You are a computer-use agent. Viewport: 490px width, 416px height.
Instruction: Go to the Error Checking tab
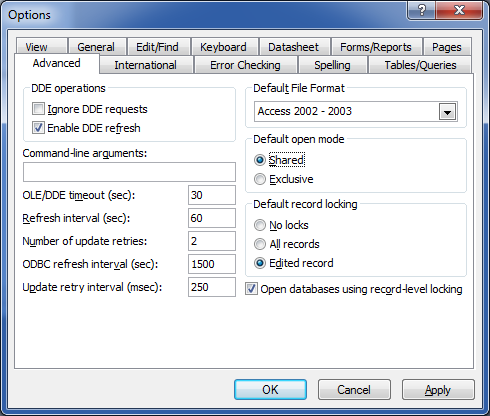pos(245,65)
